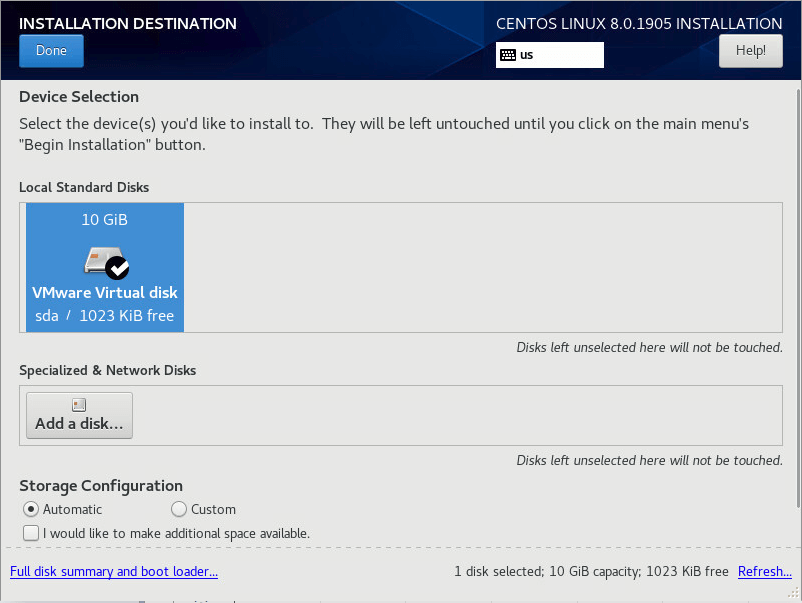The image size is (802, 603).
Task: Open the Help! dialog
Action: [750, 51]
